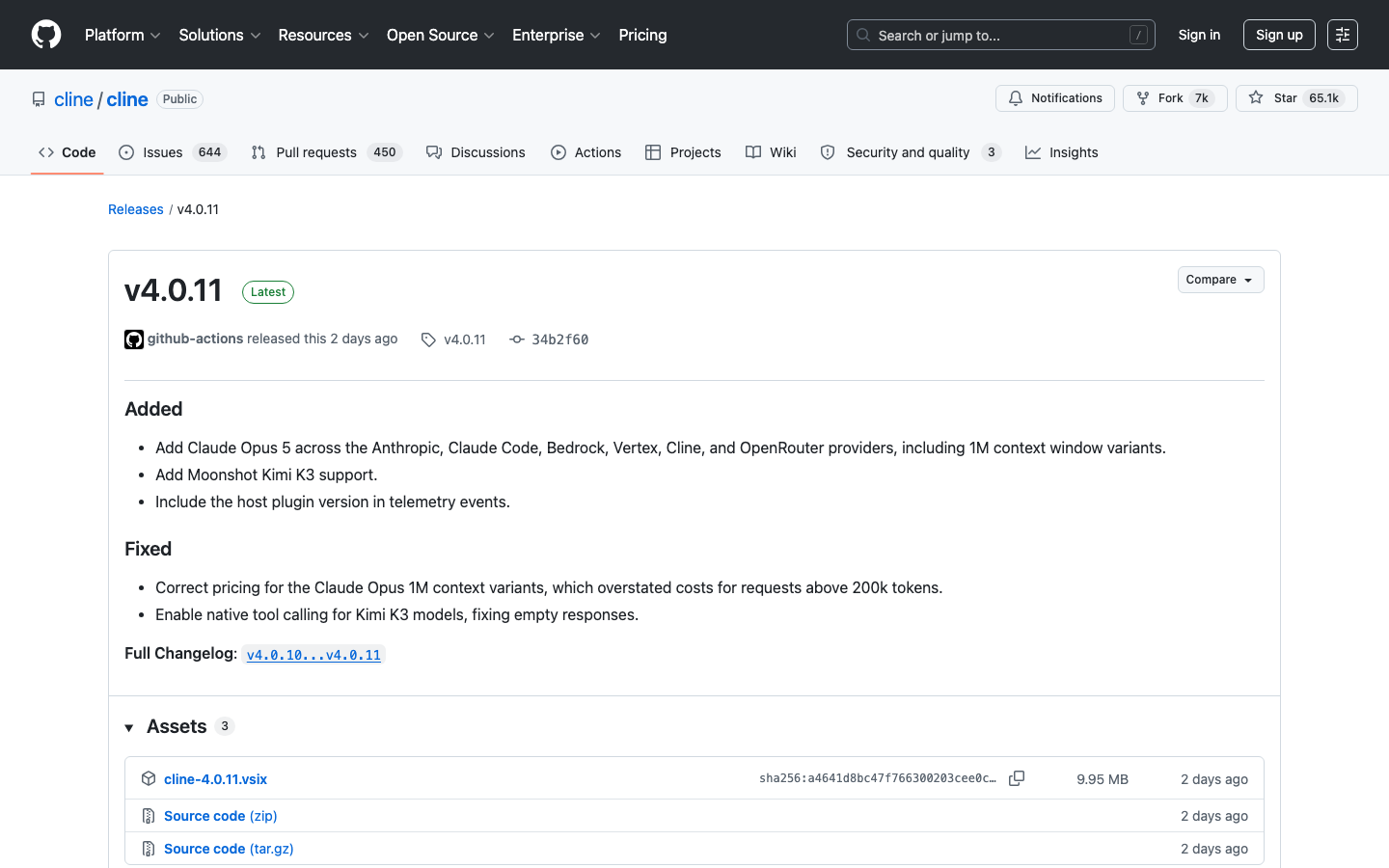The image size is (1389, 868).
Task: Download Source code (zip)
Action: tap(221, 816)
